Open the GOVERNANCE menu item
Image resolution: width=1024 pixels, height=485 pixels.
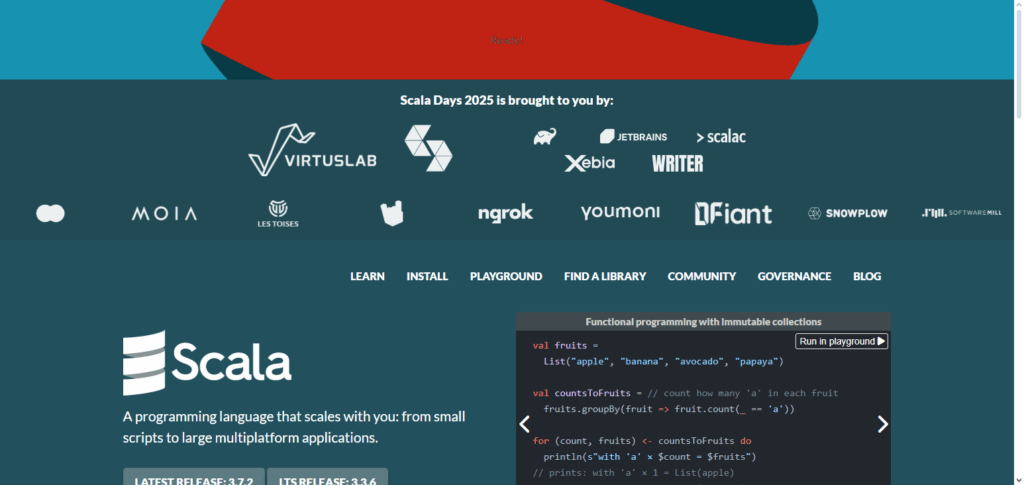[x=794, y=276]
